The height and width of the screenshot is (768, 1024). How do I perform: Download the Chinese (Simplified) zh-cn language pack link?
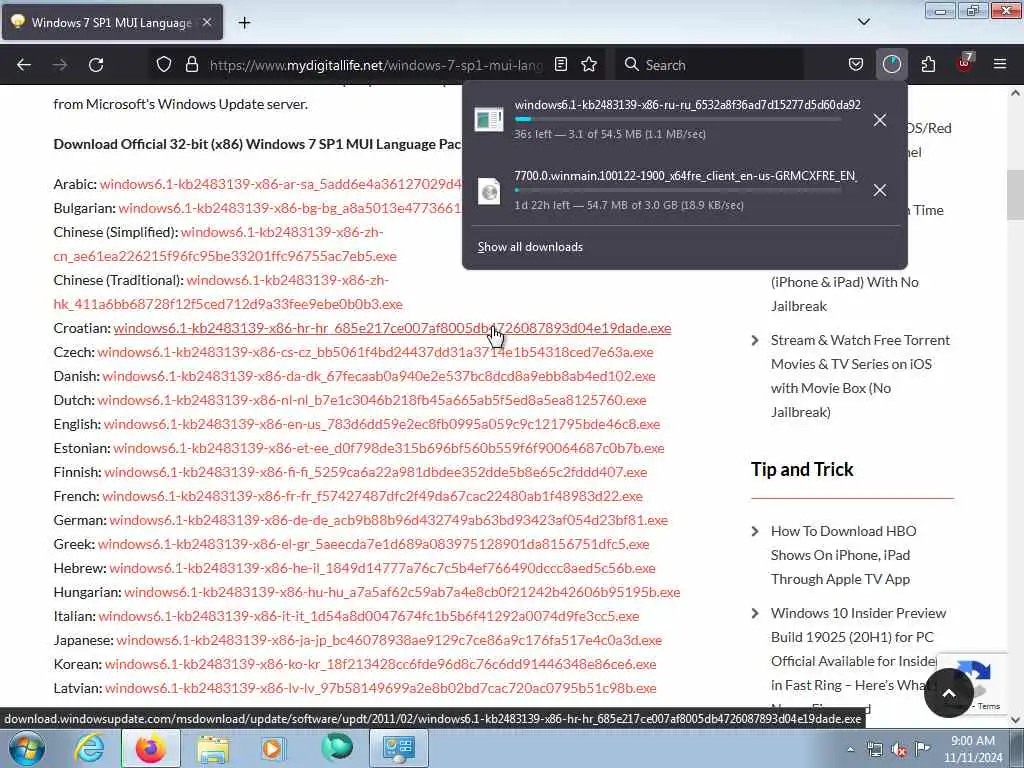click(x=225, y=244)
